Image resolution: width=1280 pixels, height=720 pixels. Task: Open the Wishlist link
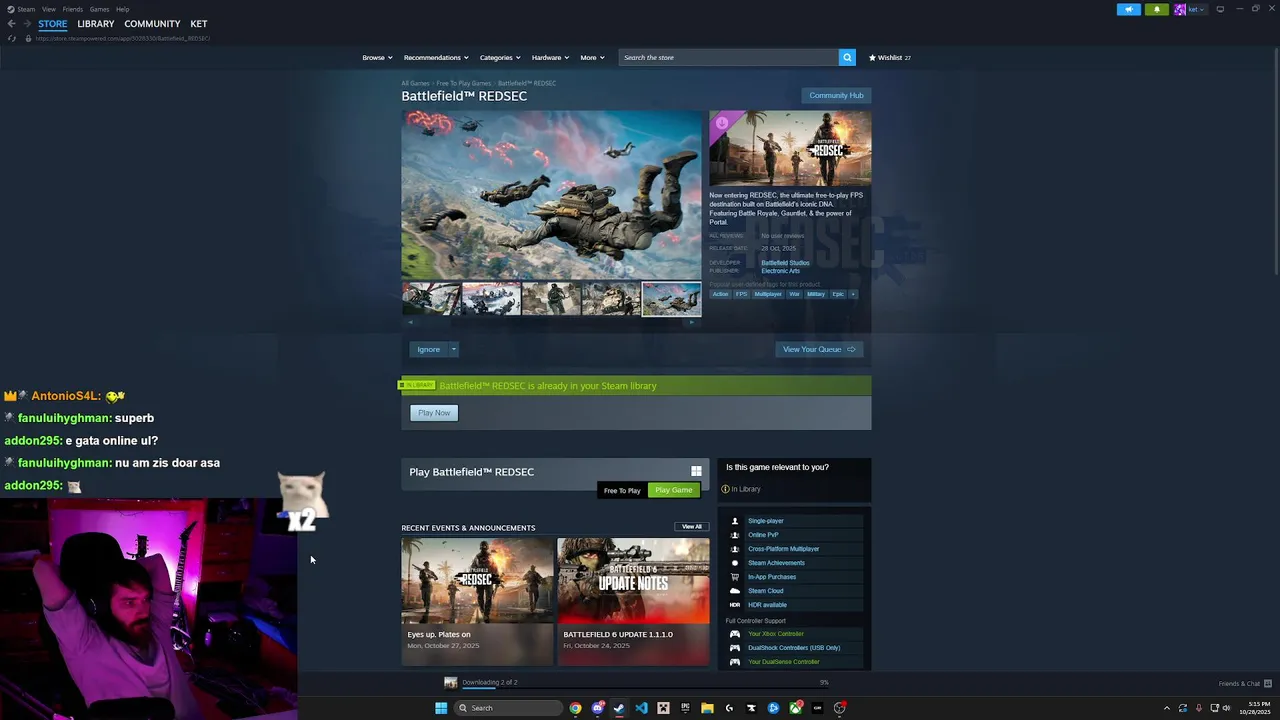pyautogui.click(x=889, y=57)
